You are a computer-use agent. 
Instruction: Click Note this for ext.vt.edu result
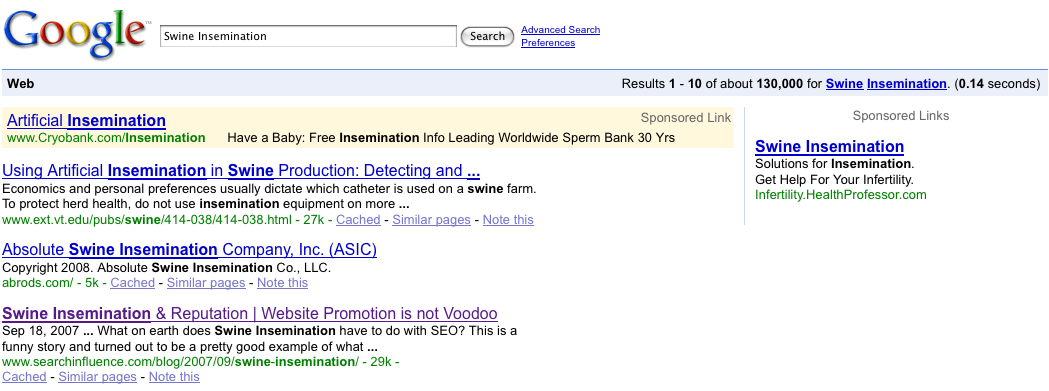508,220
